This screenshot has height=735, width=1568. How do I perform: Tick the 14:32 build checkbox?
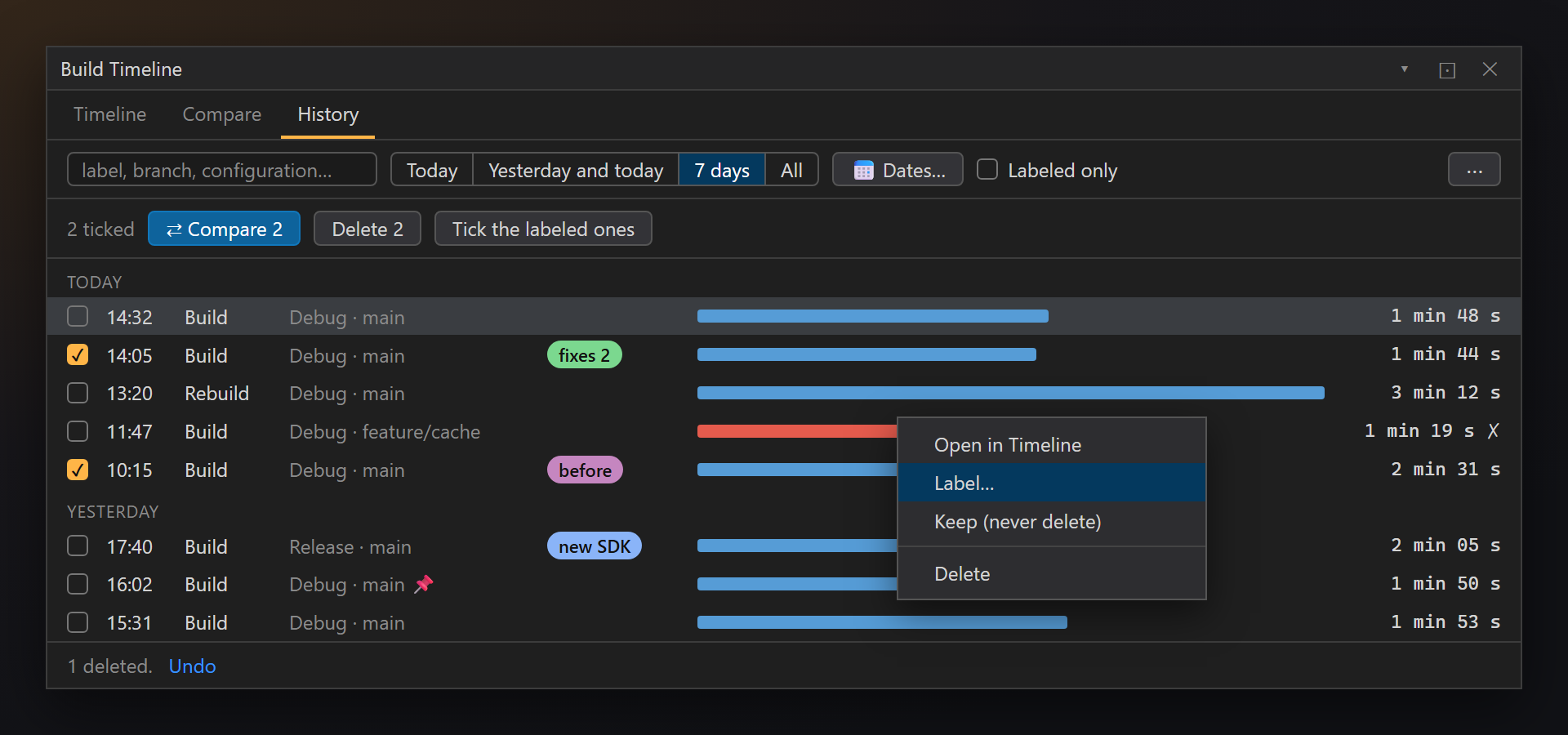[x=78, y=316]
